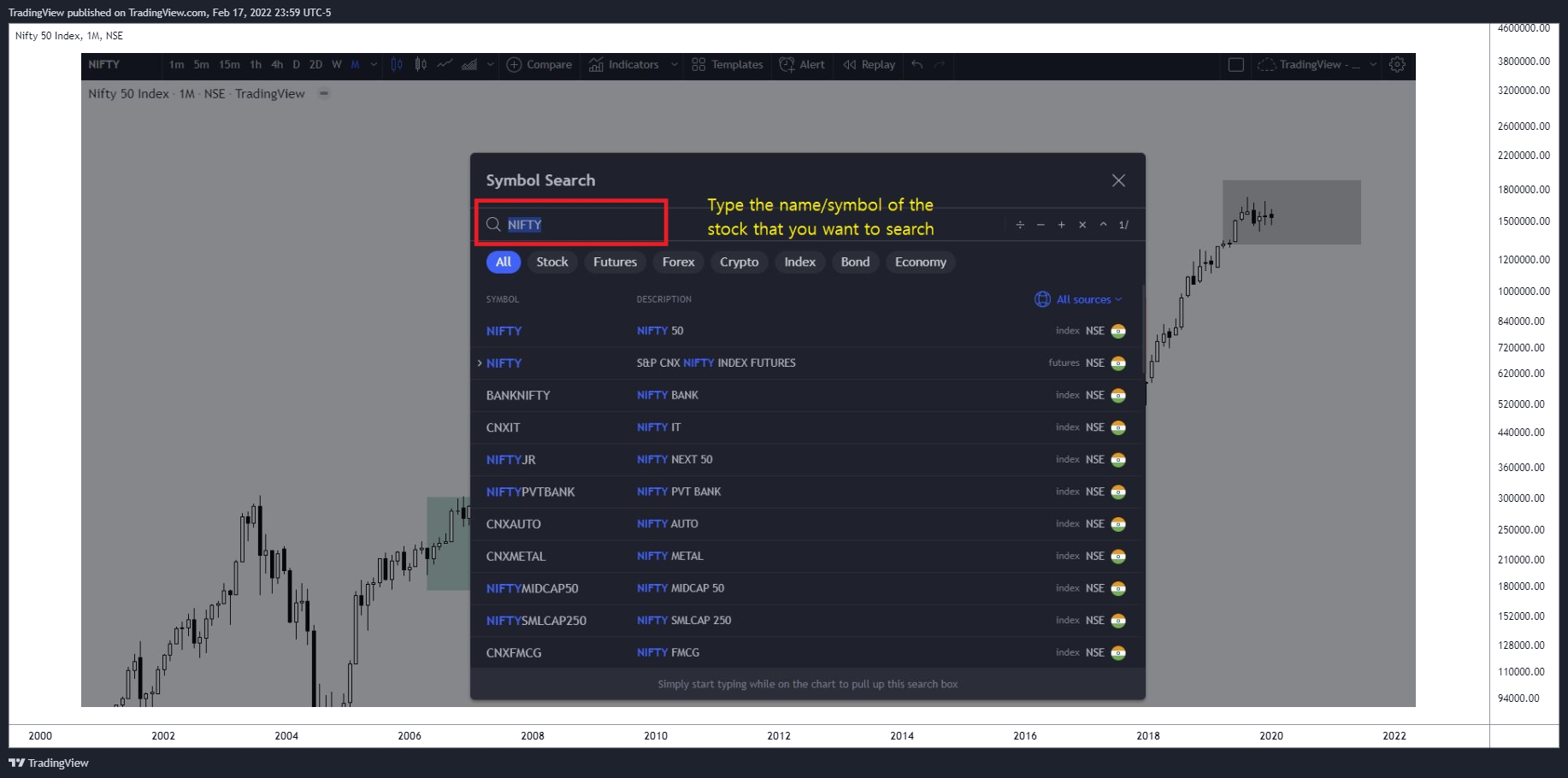Insert the plus operator in search
Image resolution: width=1568 pixels, height=778 pixels.
pos(1061,224)
